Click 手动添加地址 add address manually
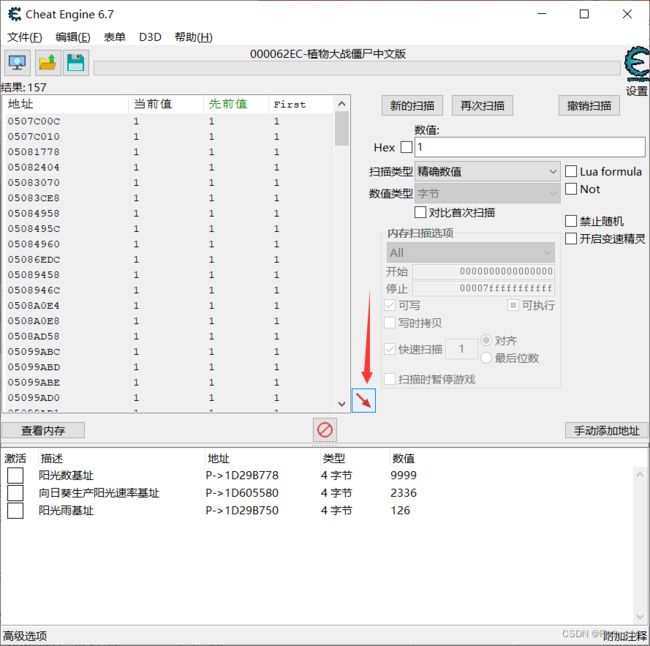The height and width of the screenshot is (646, 650). (x=606, y=430)
